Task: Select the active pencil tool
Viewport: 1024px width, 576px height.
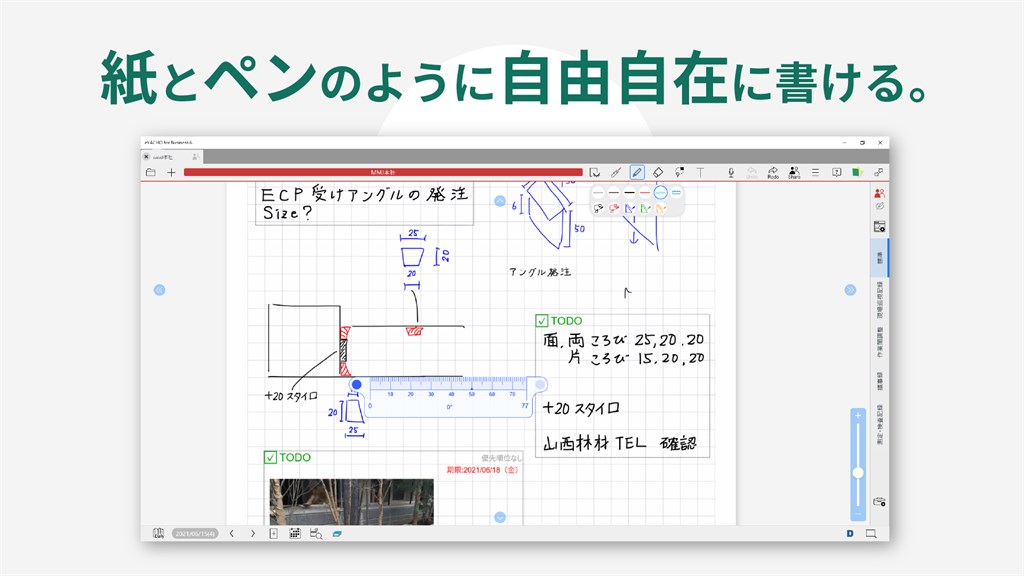Action: pyautogui.click(x=637, y=172)
